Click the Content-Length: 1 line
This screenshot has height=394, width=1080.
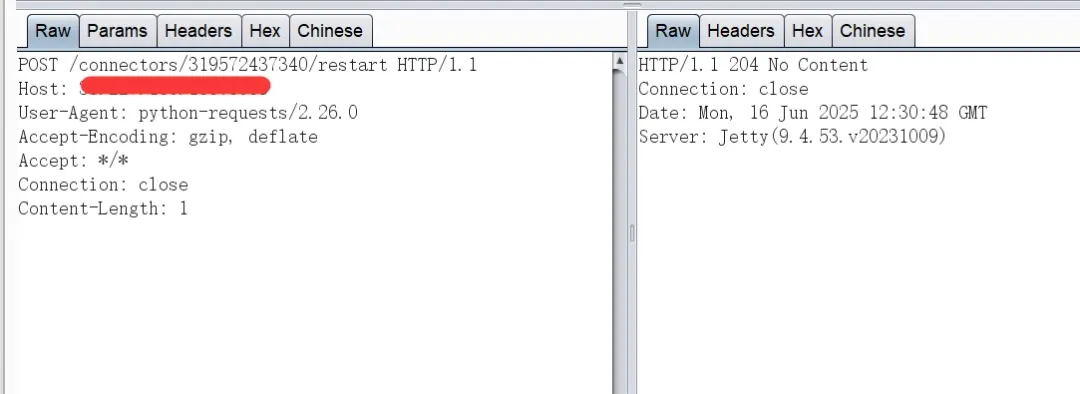(x=103, y=208)
